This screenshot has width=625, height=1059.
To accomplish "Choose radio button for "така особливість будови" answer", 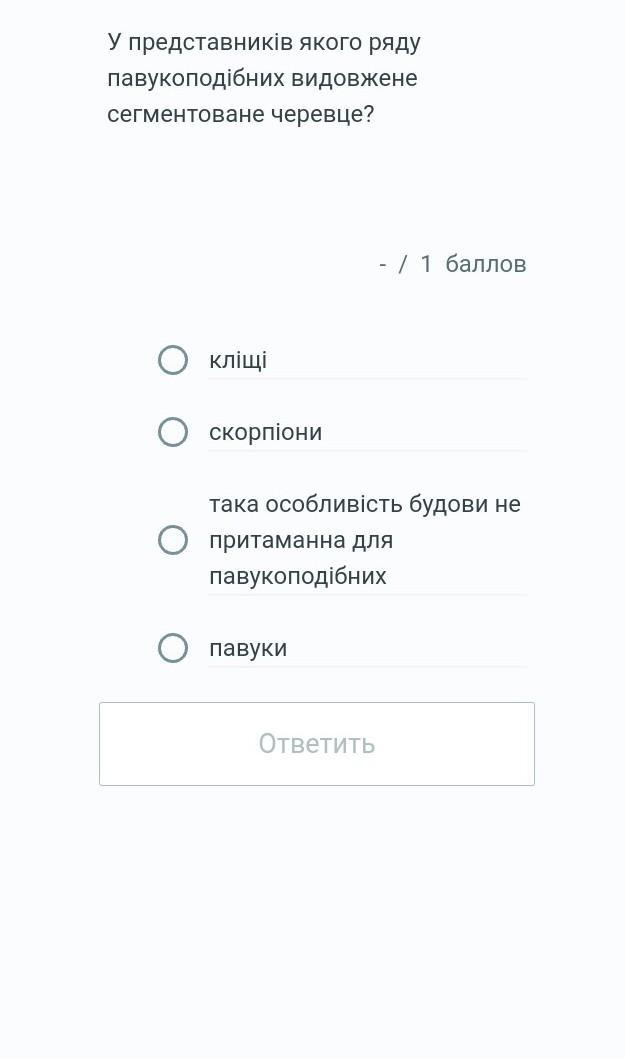I will click(173, 540).
